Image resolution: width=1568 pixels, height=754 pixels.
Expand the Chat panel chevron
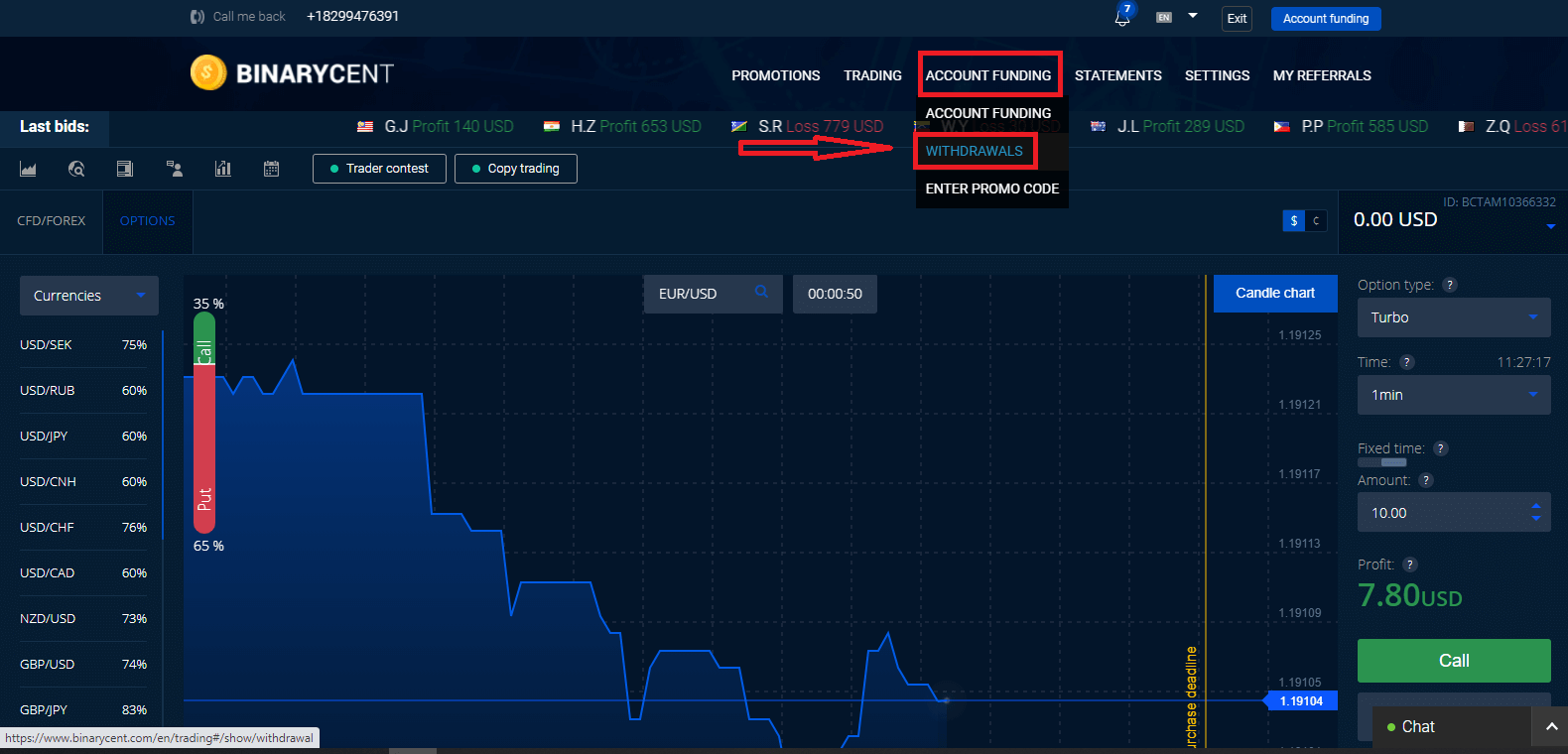point(1551,727)
